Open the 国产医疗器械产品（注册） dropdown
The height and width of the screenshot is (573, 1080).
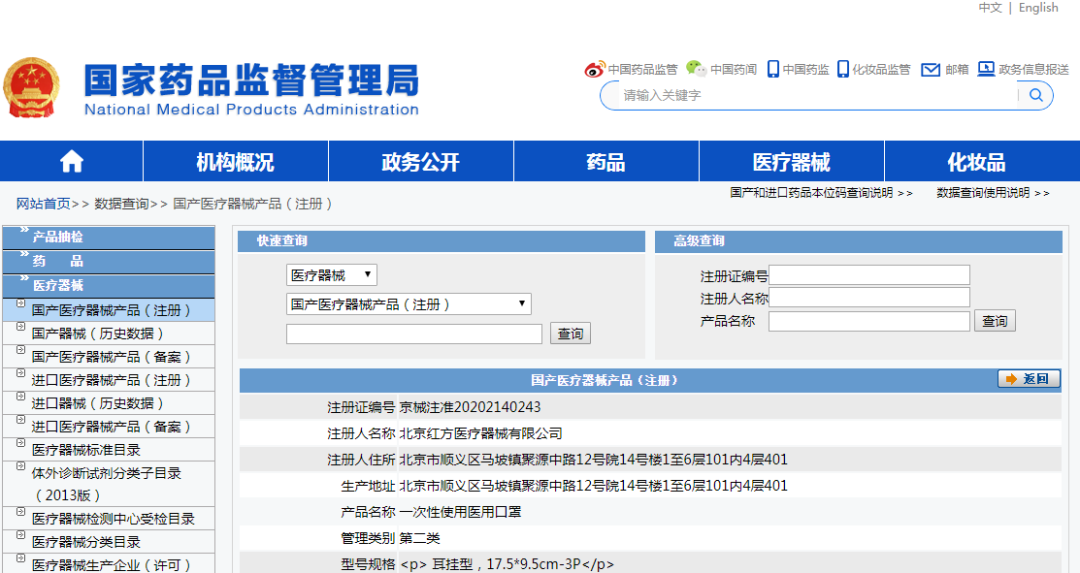(408, 304)
